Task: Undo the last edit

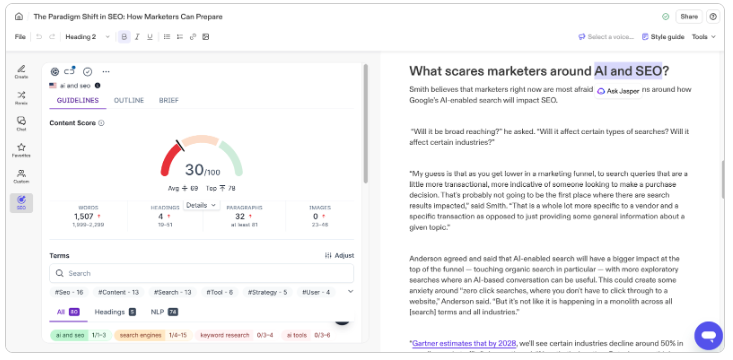Action: coord(39,37)
